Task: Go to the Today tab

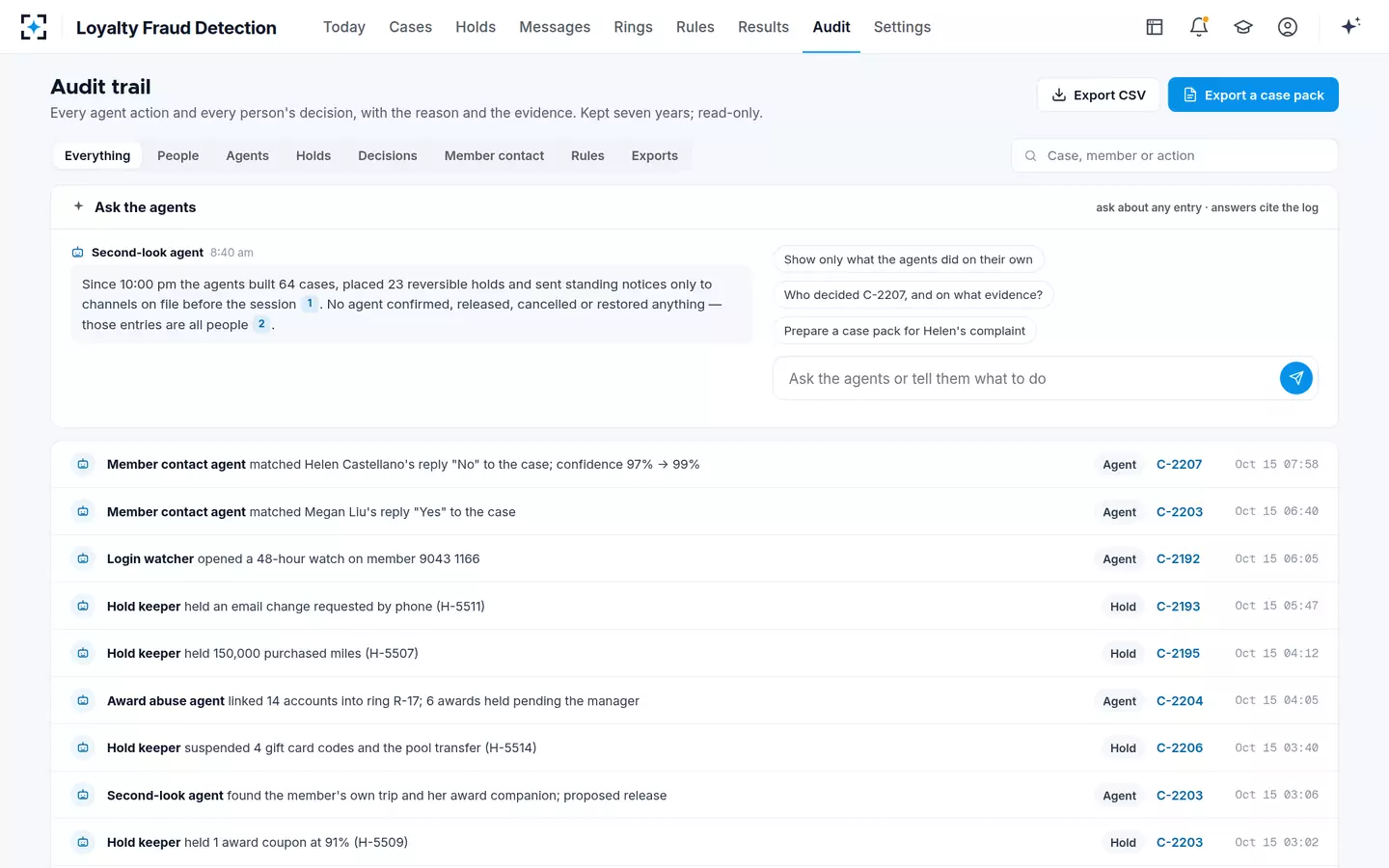Action: tap(344, 27)
